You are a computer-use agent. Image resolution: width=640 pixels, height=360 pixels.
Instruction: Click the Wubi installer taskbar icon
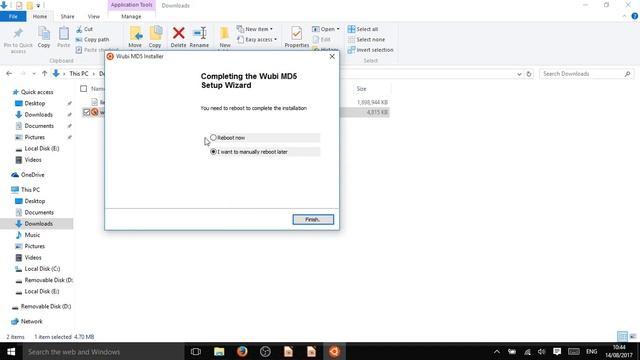coord(334,351)
